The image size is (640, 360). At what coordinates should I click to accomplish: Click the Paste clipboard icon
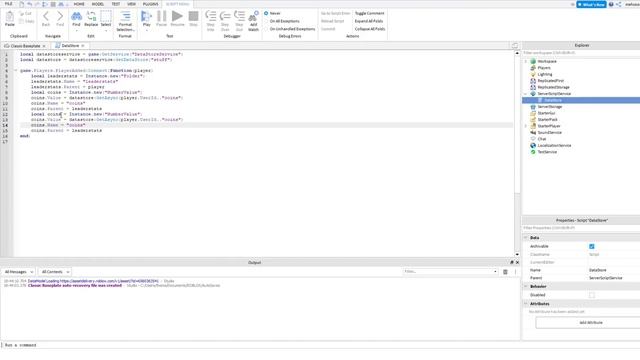tap(9, 17)
